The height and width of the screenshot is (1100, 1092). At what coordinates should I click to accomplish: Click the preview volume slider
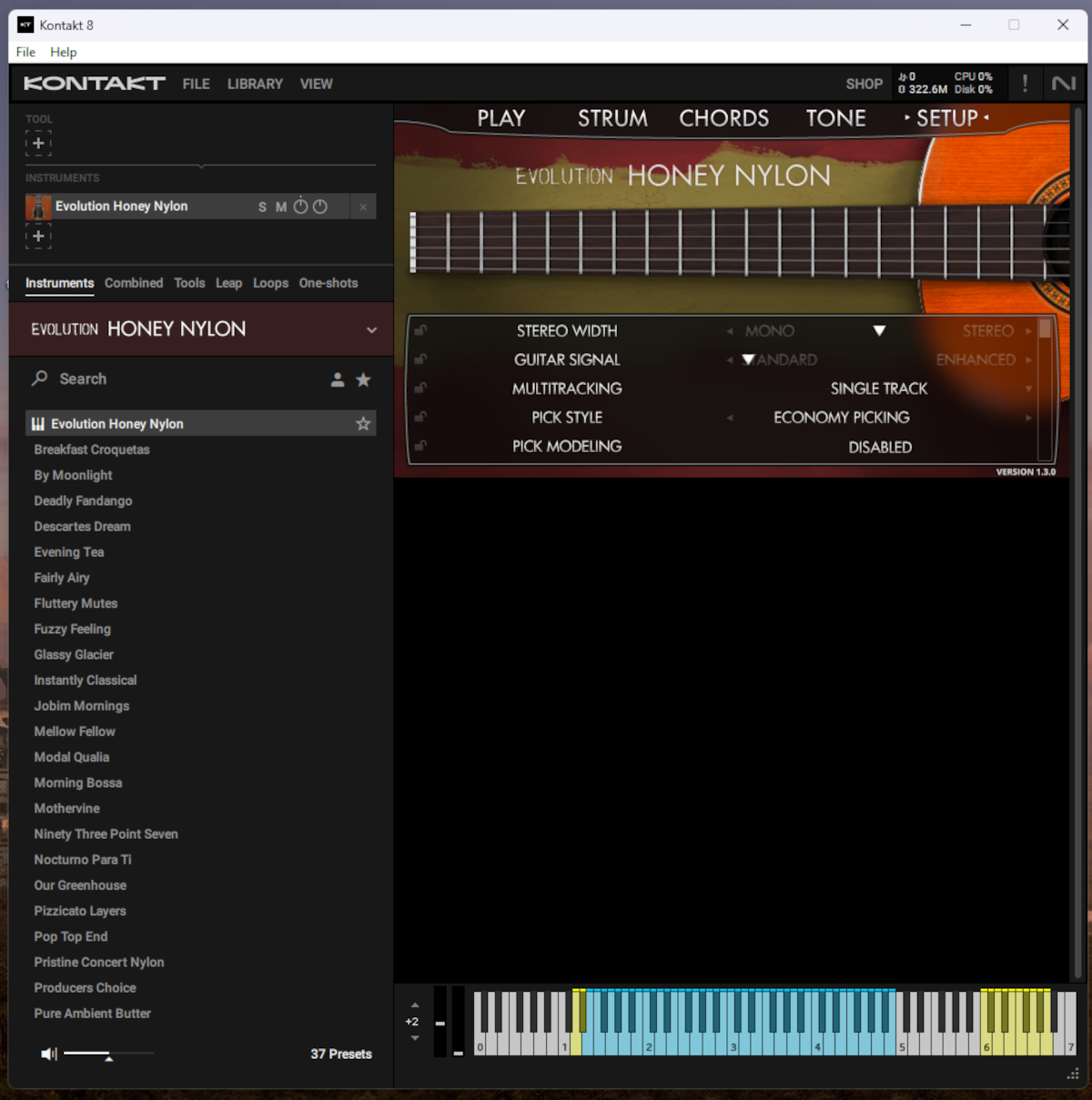[x=108, y=1054]
